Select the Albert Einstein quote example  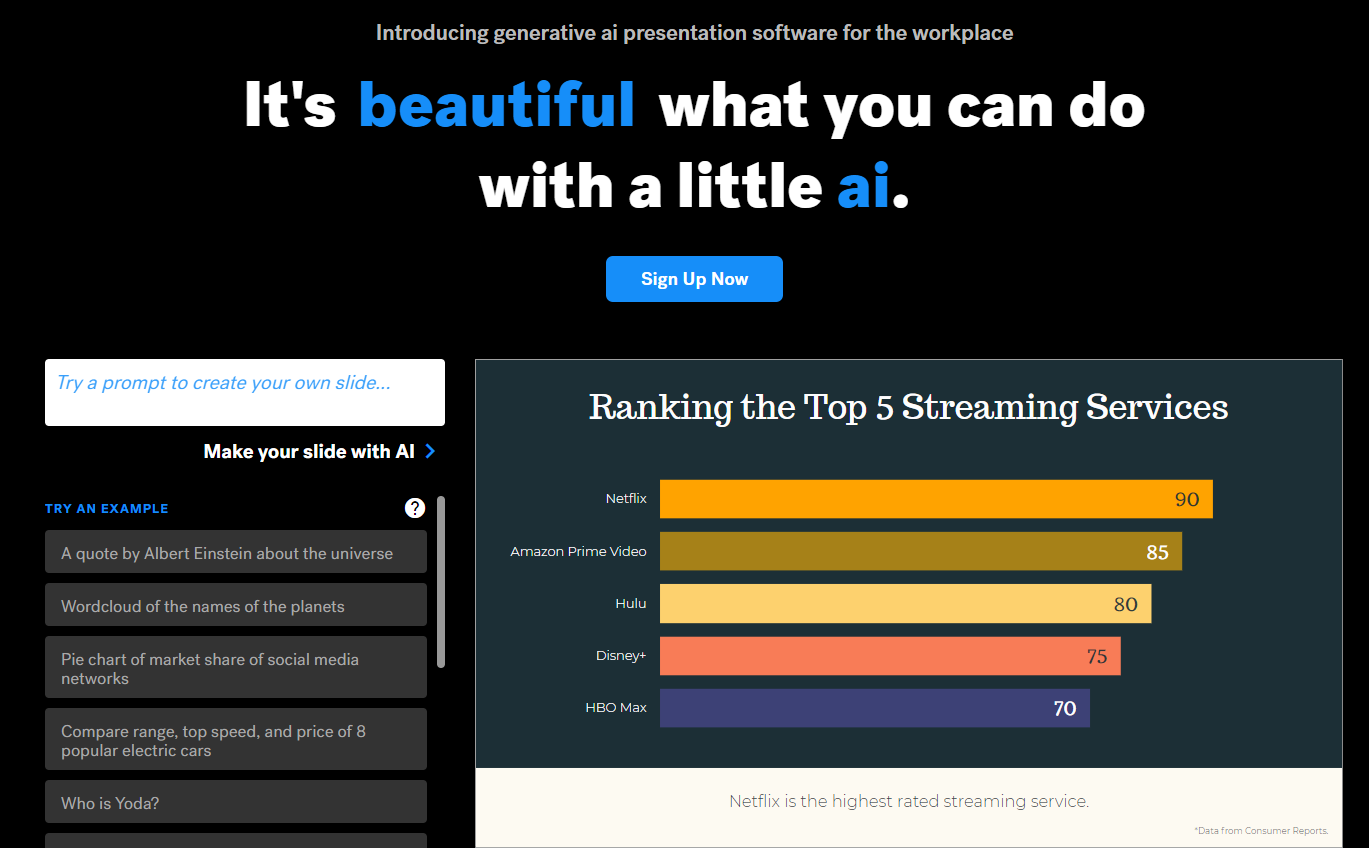point(235,551)
